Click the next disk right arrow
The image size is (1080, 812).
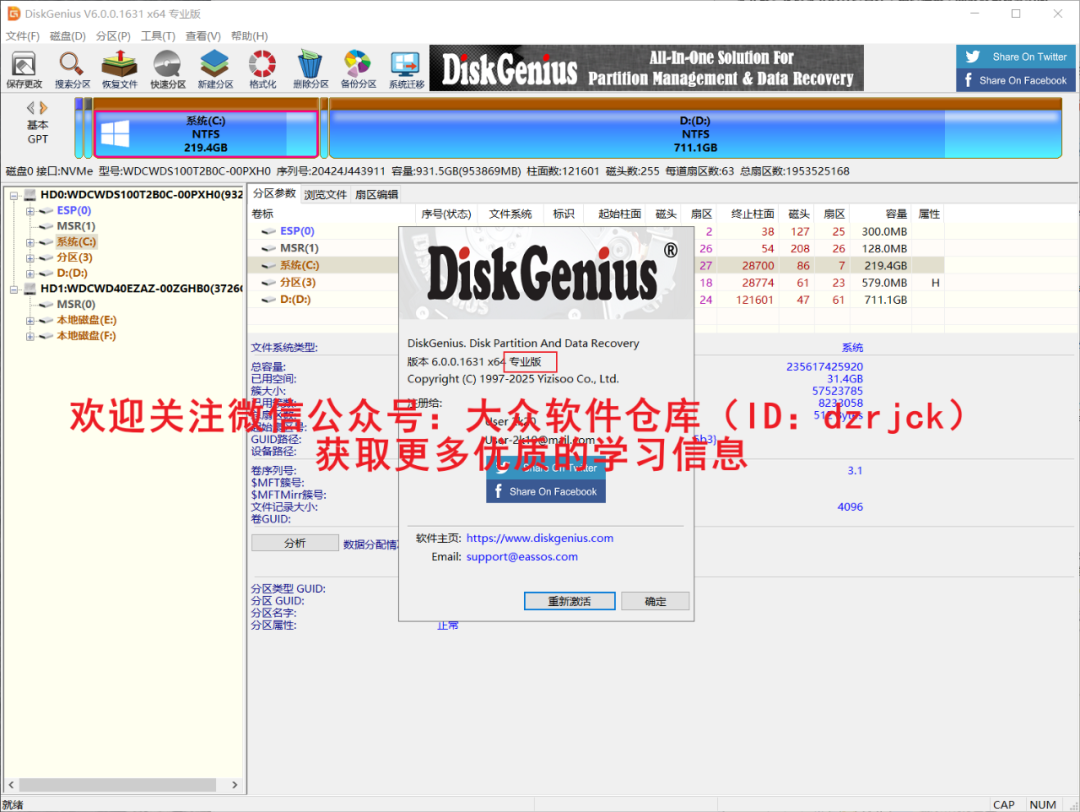coord(44,107)
